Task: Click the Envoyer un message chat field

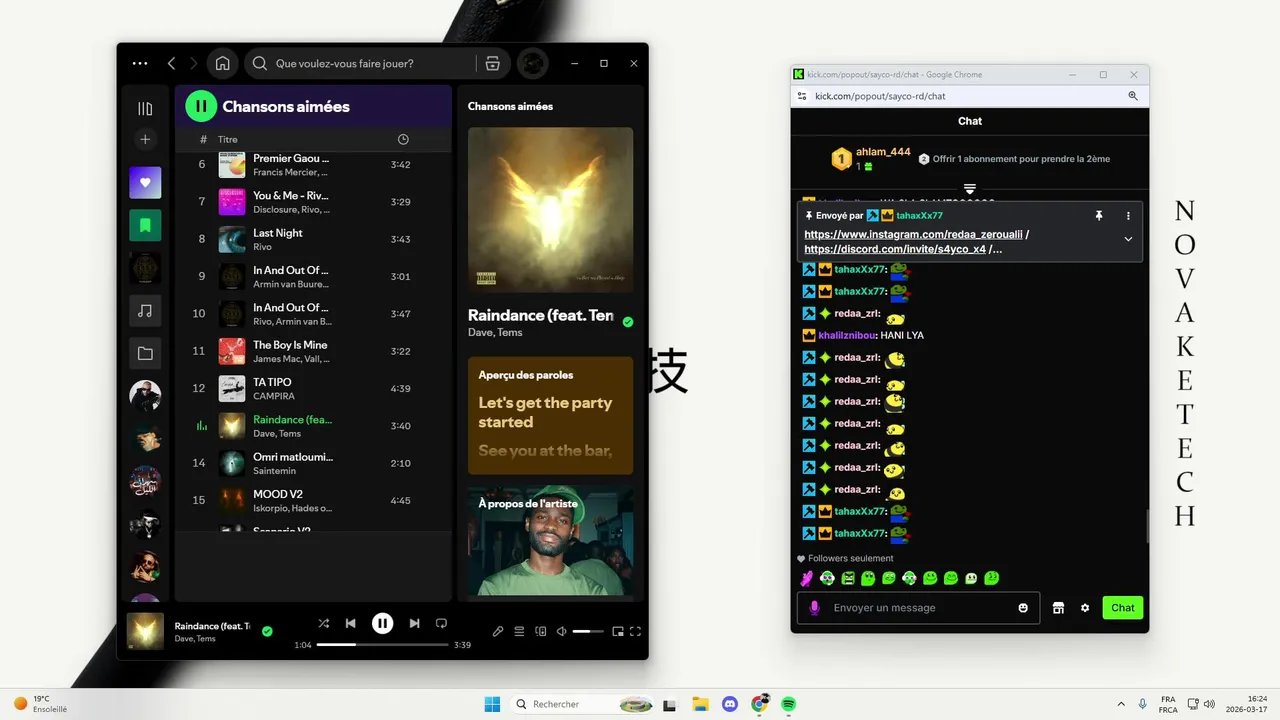Action: pos(918,608)
